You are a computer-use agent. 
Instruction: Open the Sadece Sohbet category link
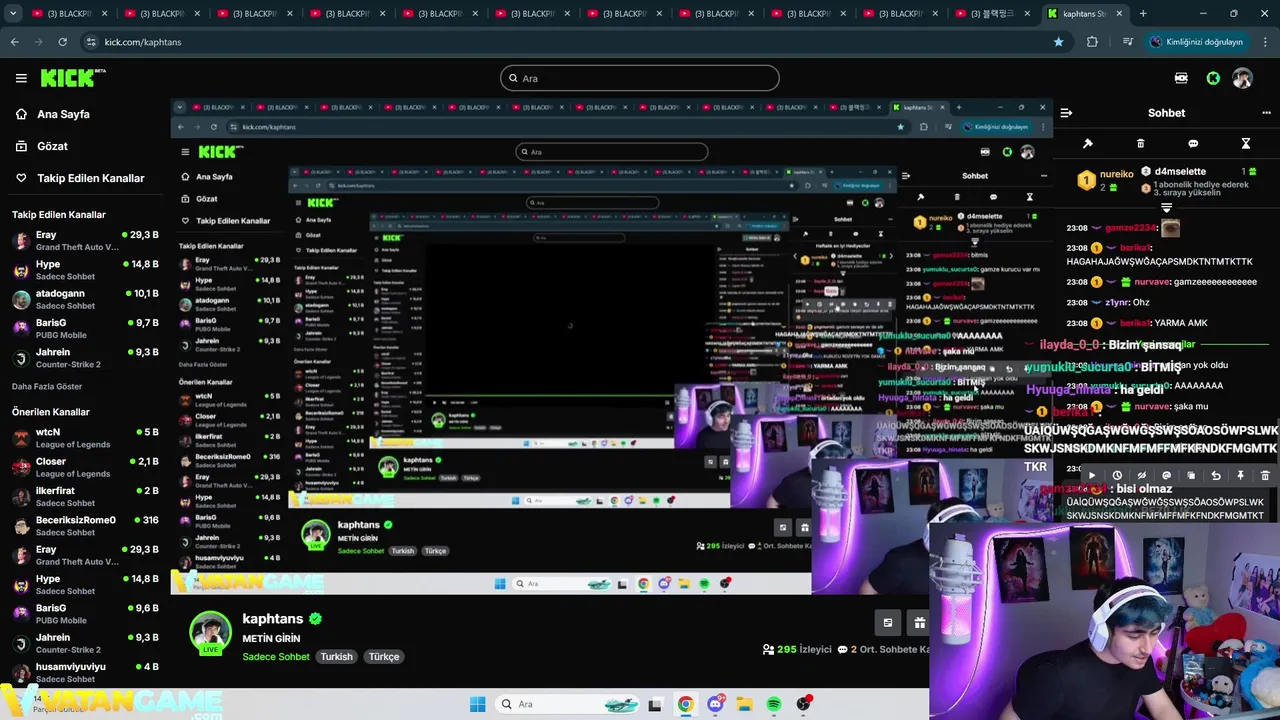tap(276, 657)
